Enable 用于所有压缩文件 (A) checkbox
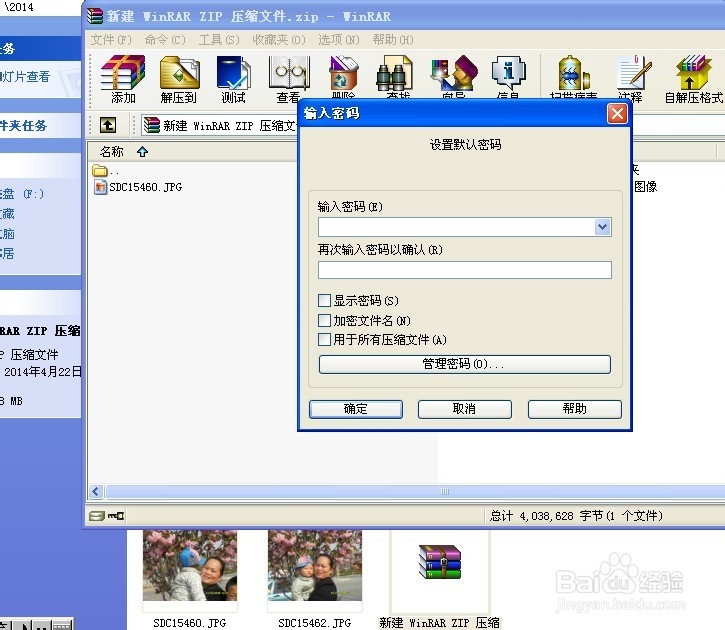The width and height of the screenshot is (725, 630). (324, 340)
